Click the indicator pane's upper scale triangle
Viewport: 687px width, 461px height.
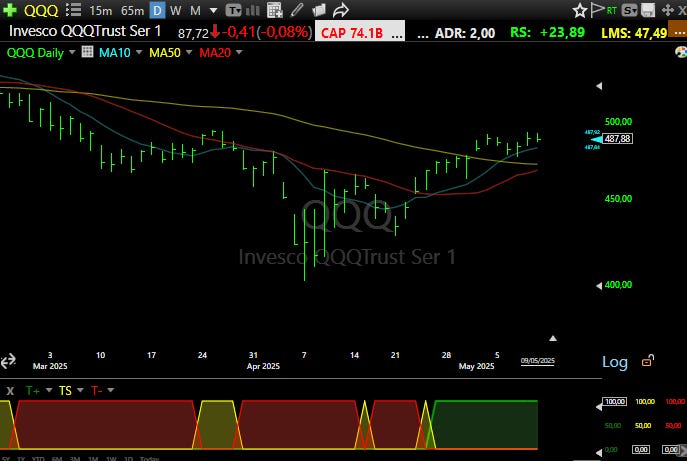coord(599,407)
